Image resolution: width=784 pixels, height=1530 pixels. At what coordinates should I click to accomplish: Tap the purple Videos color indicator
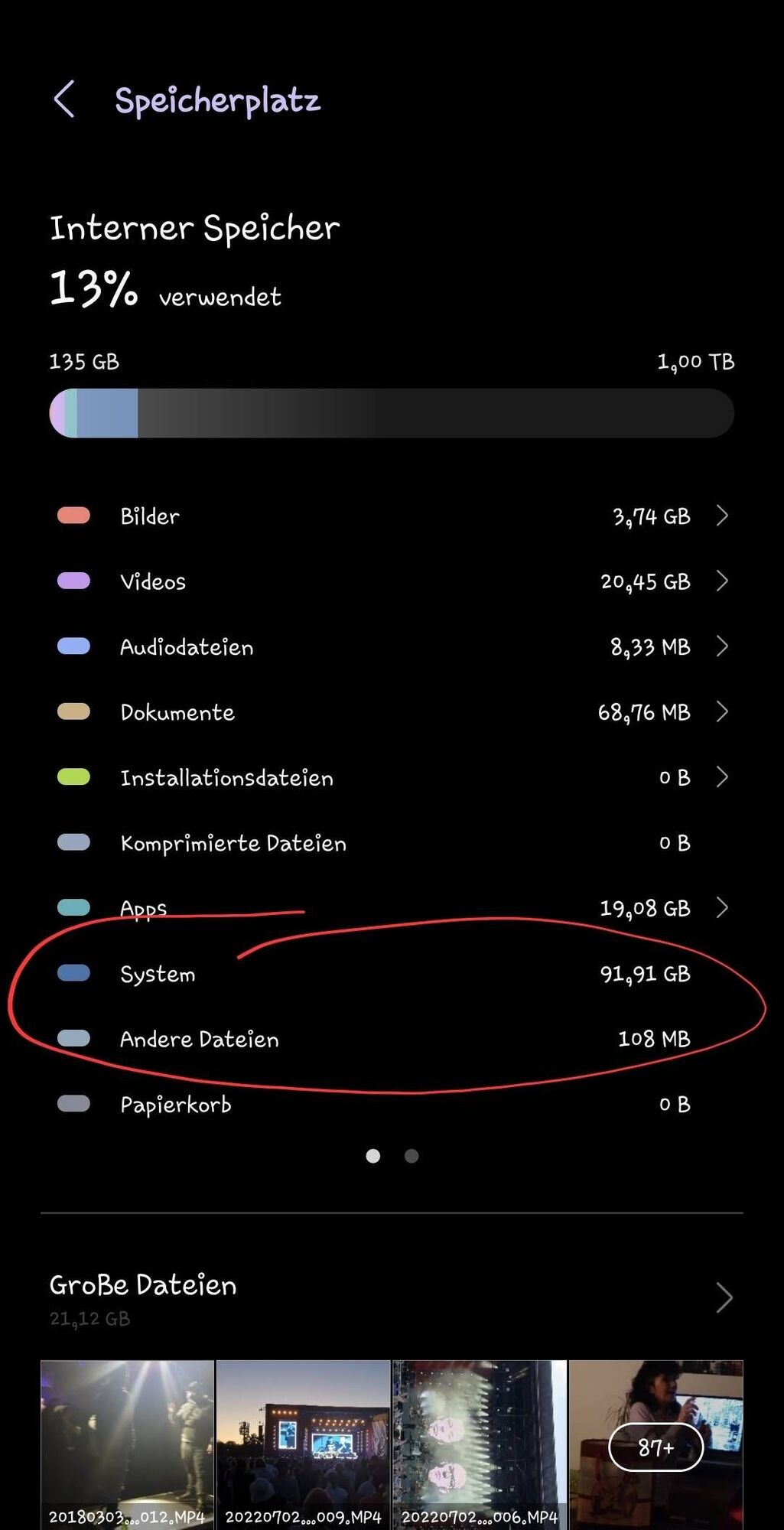pos(73,581)
